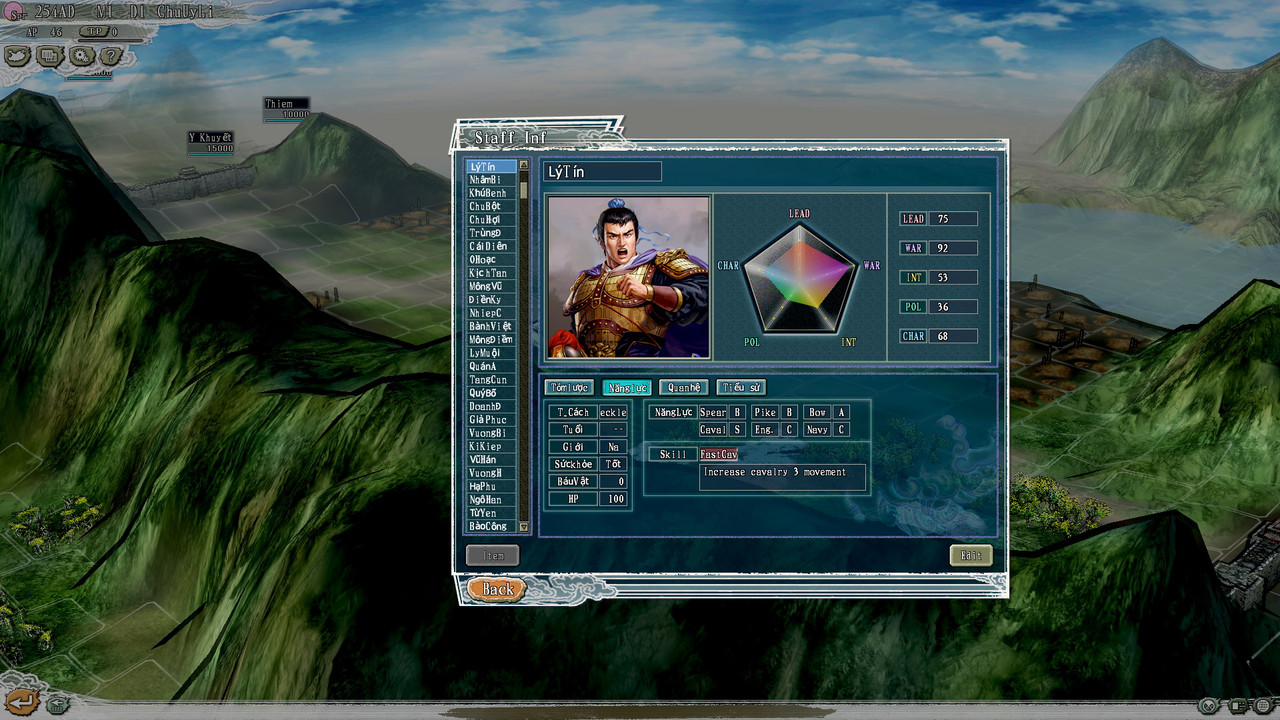Open the gear settings icon
The width and height of the screenshot is (1280, 720).
(x=80, y=56)
